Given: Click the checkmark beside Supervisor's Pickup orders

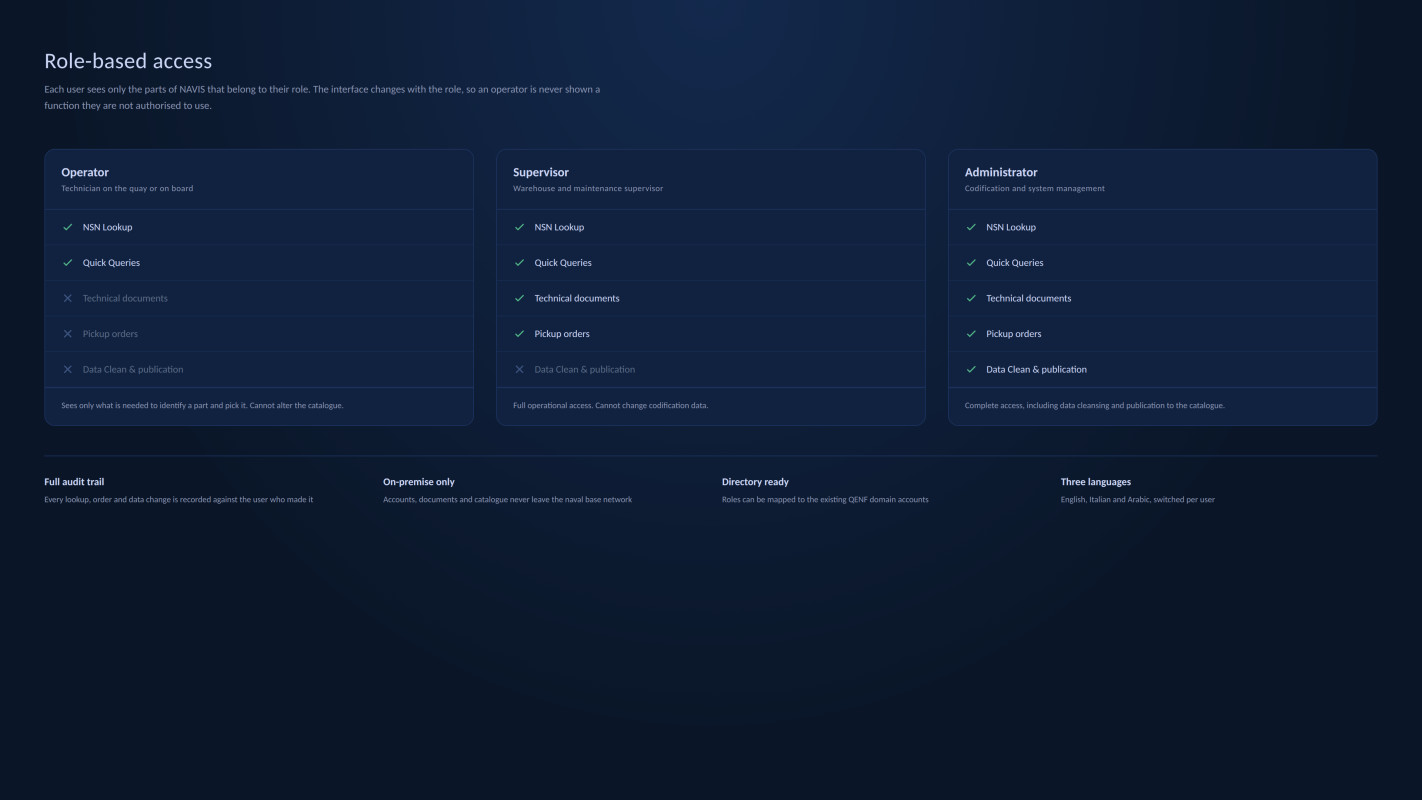Looking at the screenshot, I should [x=519, y=334].
